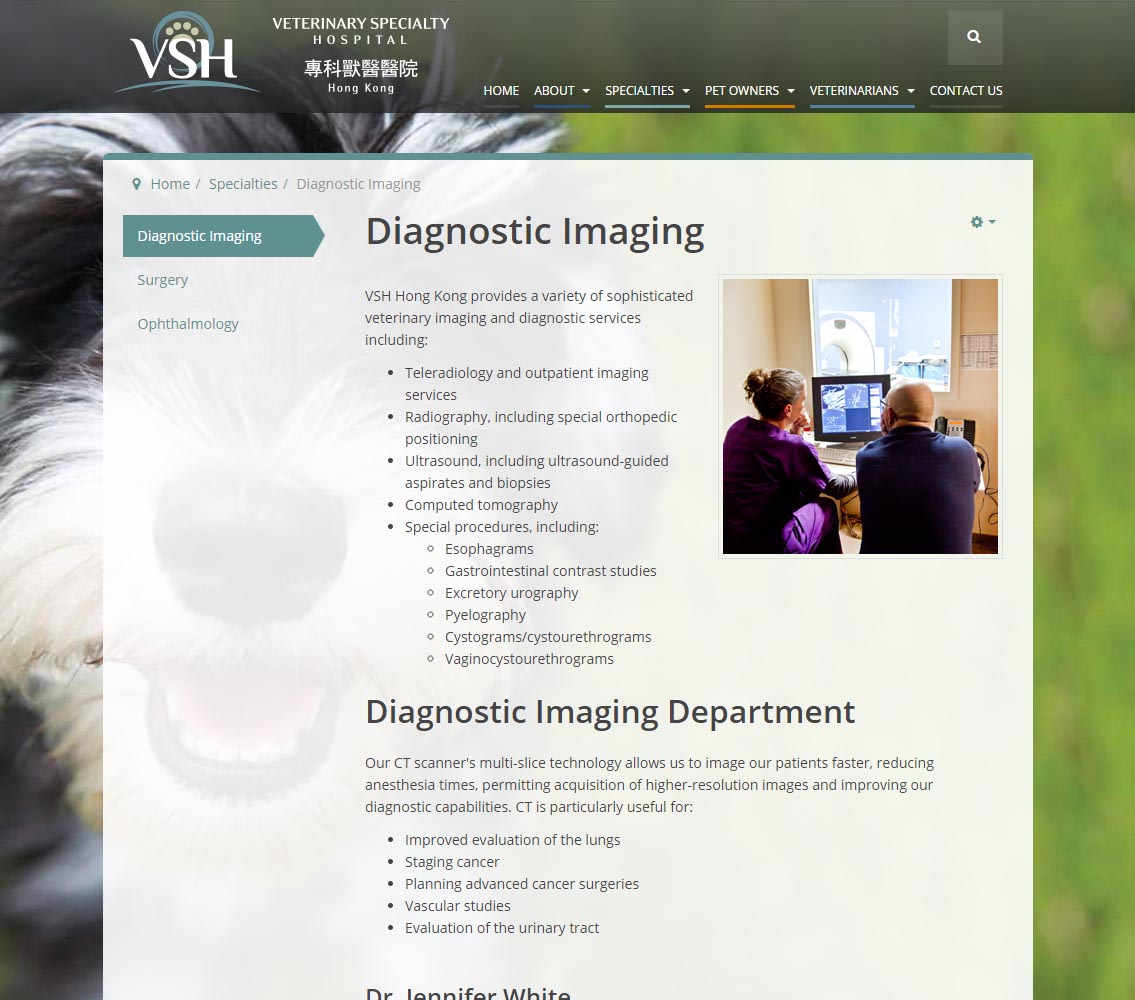The image size is (1135, 1000).
Task: Click the search magnifier icon
Action: tap(974, 37)
